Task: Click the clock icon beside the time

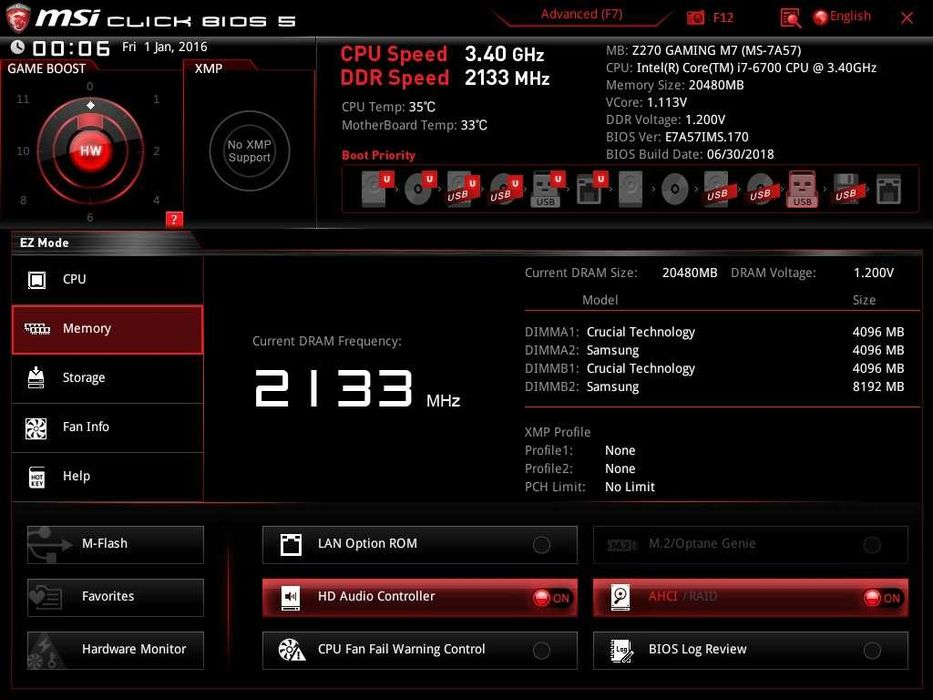Action: coord(18,46)
